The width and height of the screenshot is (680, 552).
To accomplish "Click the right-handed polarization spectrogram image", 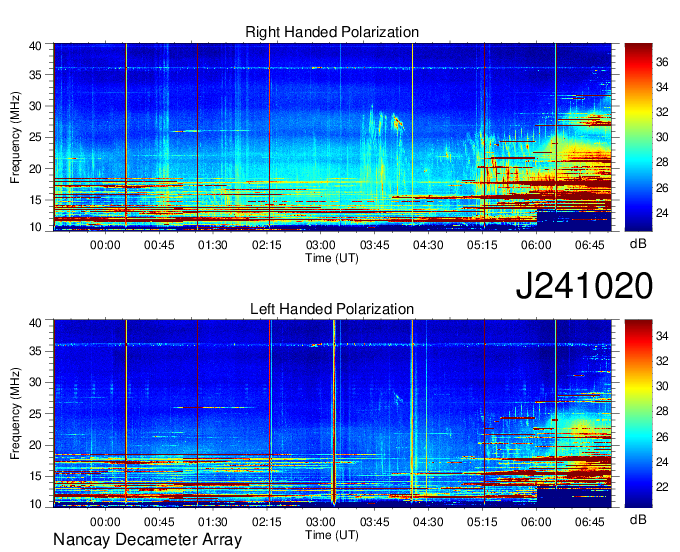I will (332, 137).
